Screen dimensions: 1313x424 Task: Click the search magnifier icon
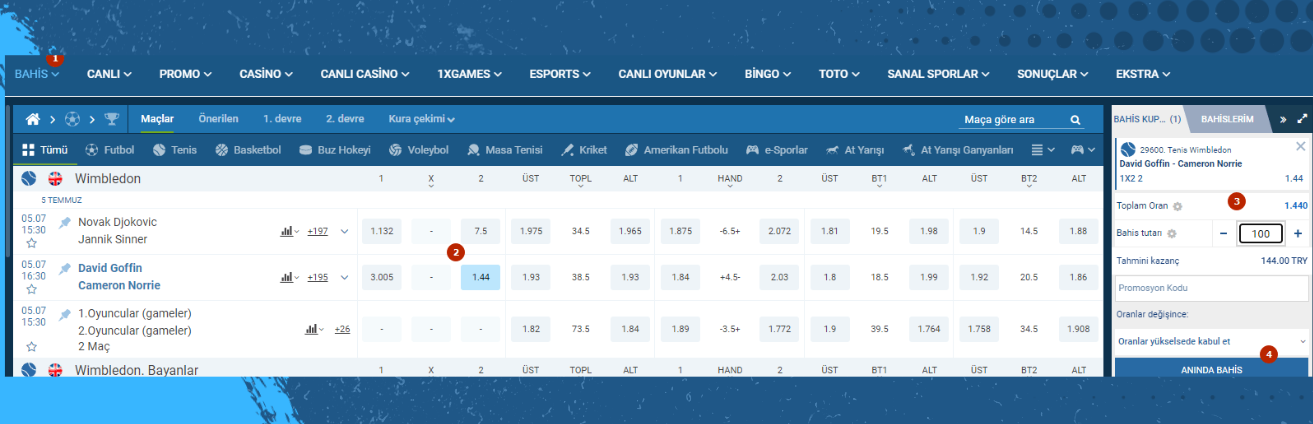click(1075, 120)
